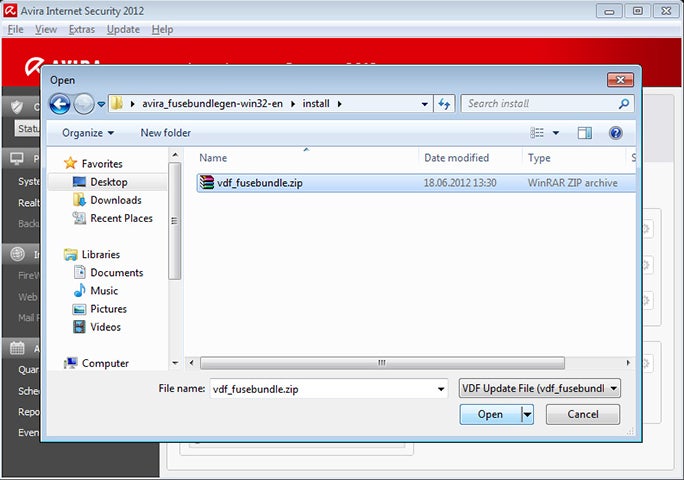684x480 pixels.
Task: Click the Avira umbrella icon in title bar
Action: coord(10,10)
